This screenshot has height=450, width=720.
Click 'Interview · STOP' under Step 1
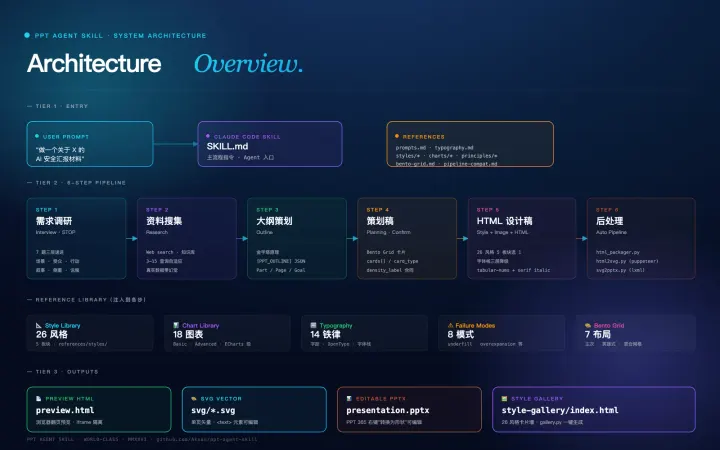point(55,232)
